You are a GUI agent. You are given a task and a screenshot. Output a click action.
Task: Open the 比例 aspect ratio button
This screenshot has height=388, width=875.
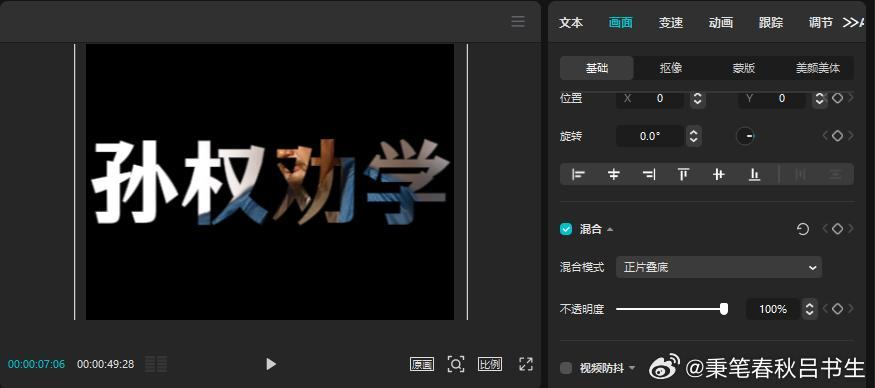click(x=489, y=365)
